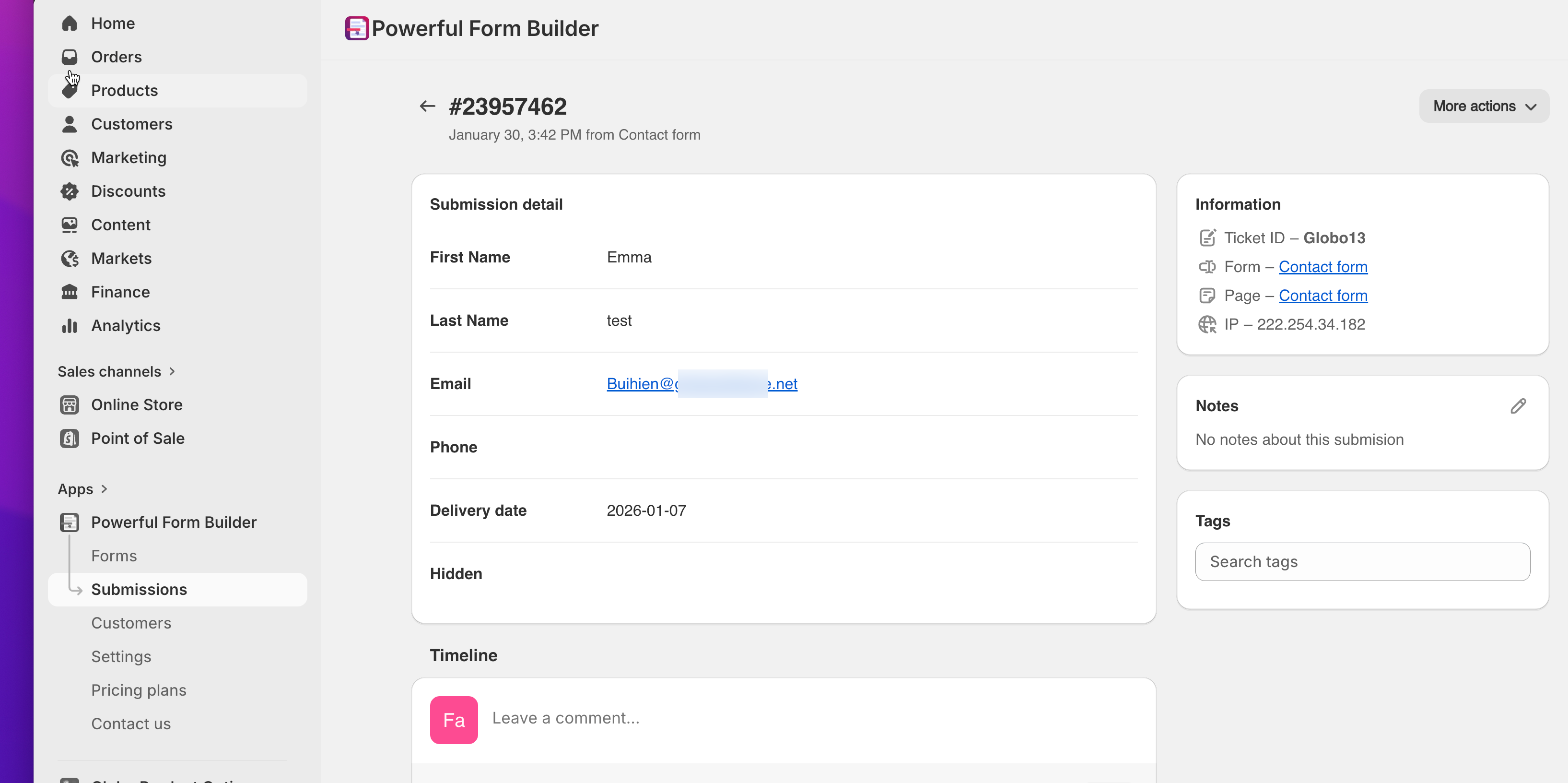Click the Analytics bar chart icon
This screenshot has height=783, width=1568.
pyautogui.click(x=70, y=326)
